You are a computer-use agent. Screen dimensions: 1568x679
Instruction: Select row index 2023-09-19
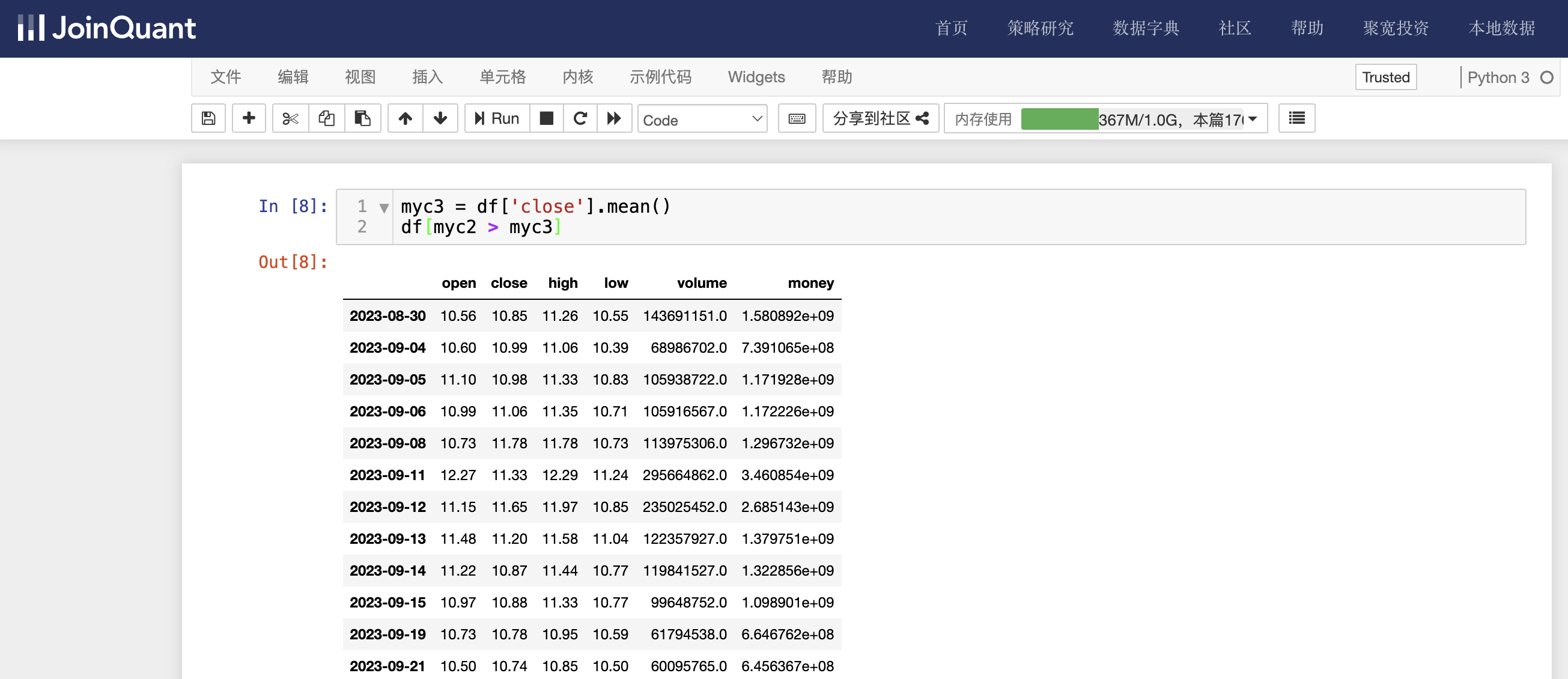(x=387, y=635)
